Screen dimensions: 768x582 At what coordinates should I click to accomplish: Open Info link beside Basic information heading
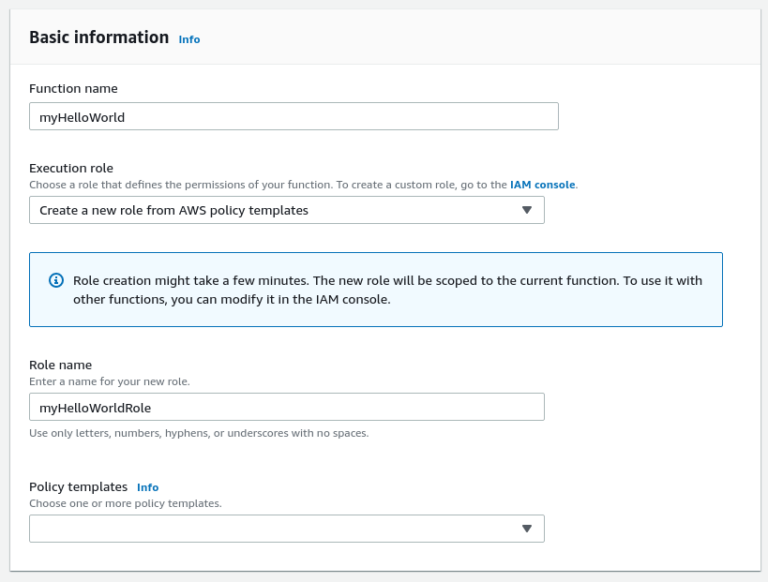pos(189,39)
